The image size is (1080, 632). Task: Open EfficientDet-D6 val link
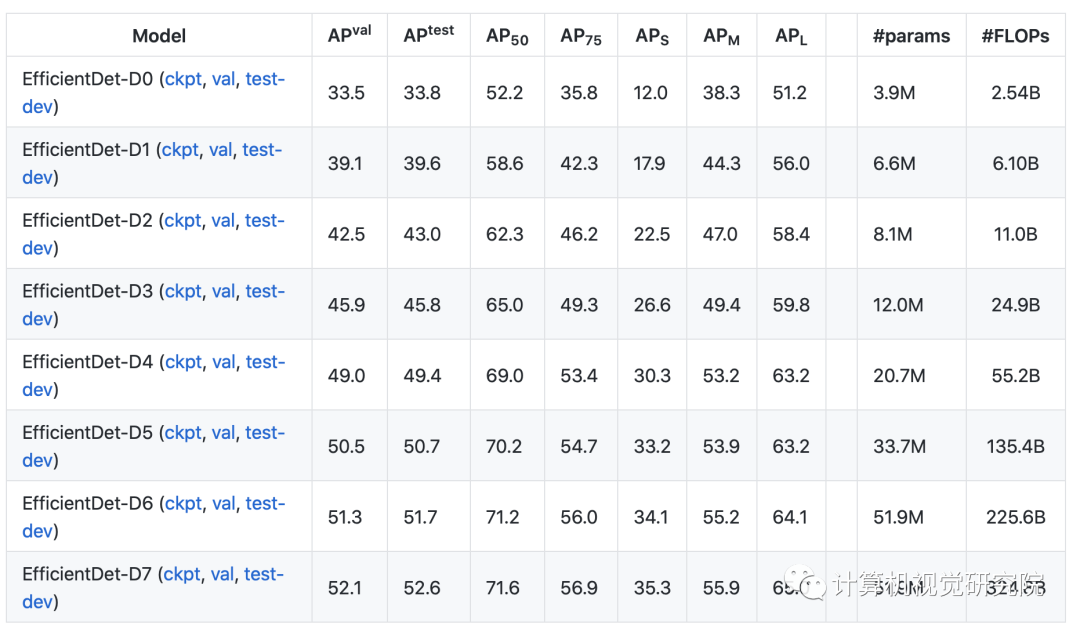[223, 504]
